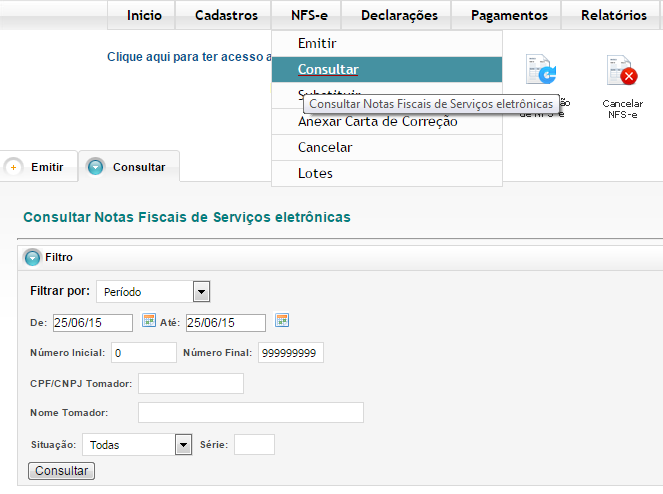Click the Número Final field
The width and height of the screenshot is (663, 494).
[291, 353]
